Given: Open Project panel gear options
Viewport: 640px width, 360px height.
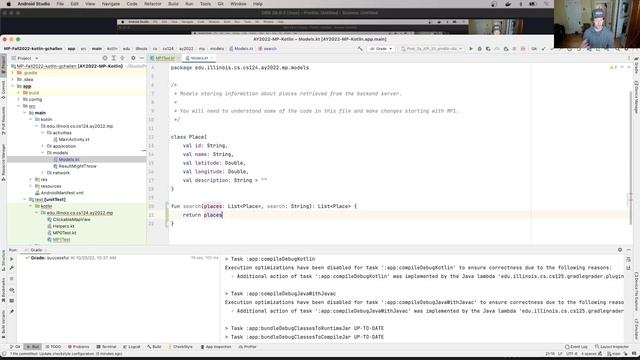Looking at the screenshot, I should coord(133,58).
